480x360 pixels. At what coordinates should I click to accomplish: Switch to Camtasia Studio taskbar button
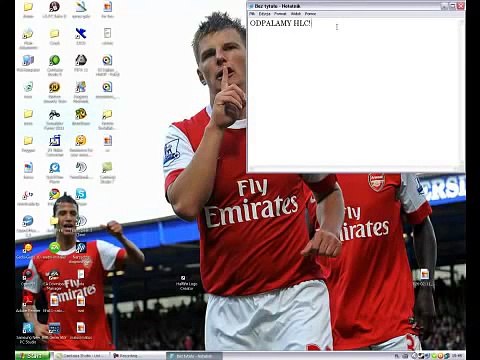pyautogui.click(x=81, y=356)
